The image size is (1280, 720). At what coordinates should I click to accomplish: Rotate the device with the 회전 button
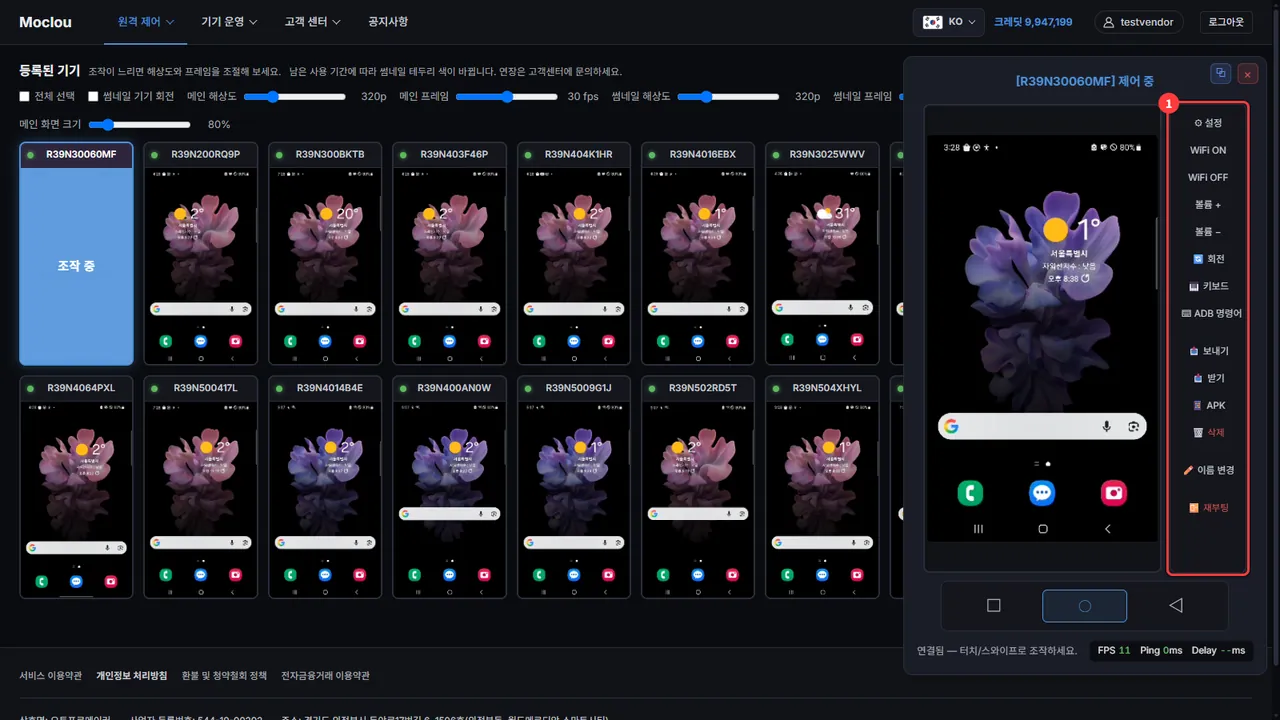click(x=1208, y=259)
